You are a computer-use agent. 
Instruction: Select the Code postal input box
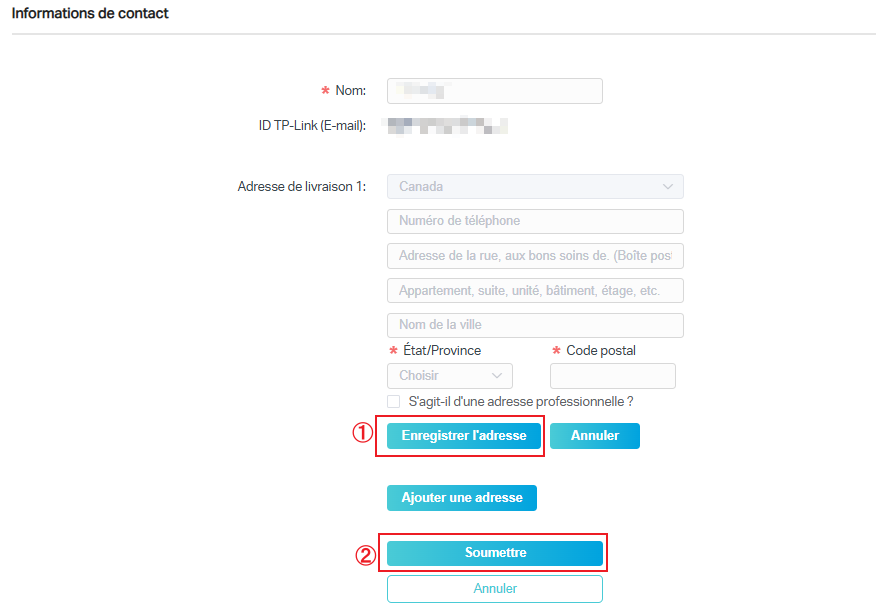(x=612, y=375)
